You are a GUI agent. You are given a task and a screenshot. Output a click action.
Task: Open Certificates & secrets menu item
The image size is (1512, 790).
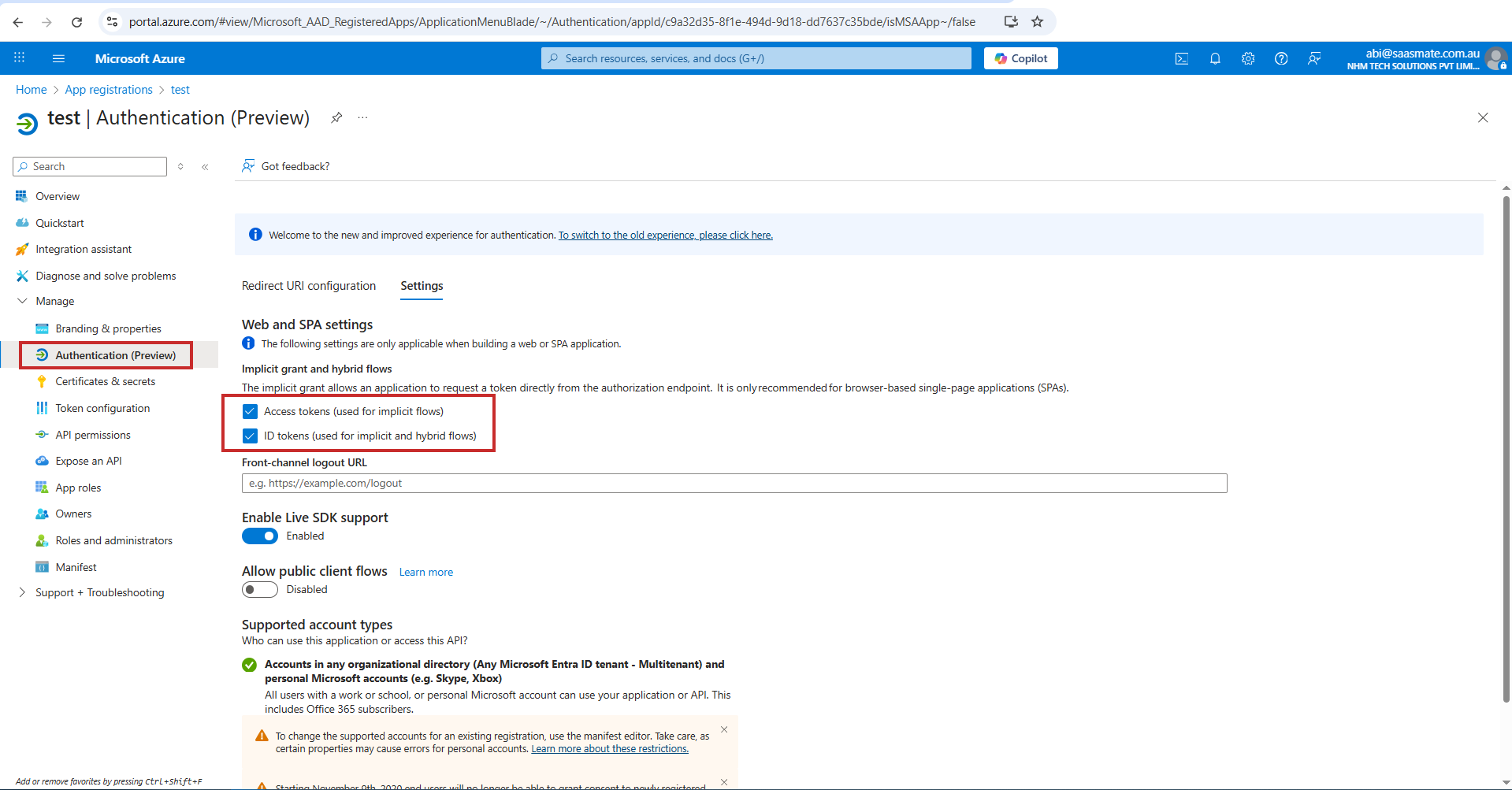(106, 381)
